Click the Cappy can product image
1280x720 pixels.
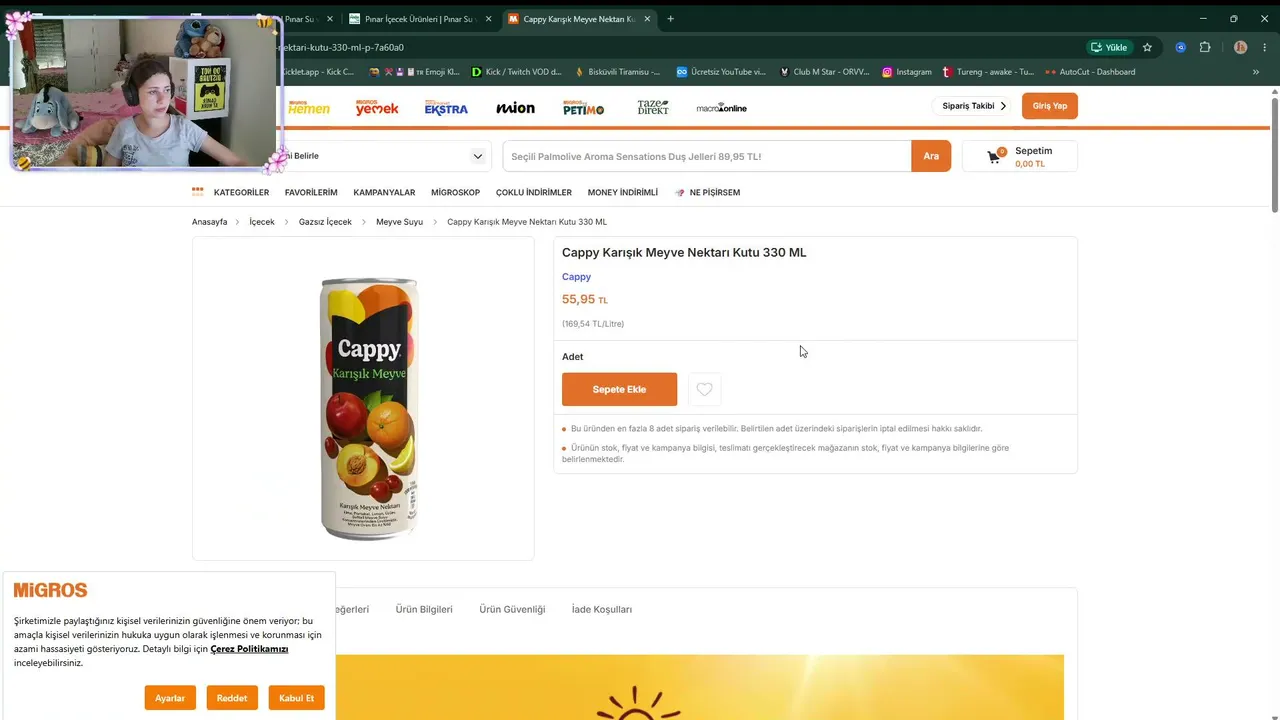pyautogui.click(x=368, y=409)
